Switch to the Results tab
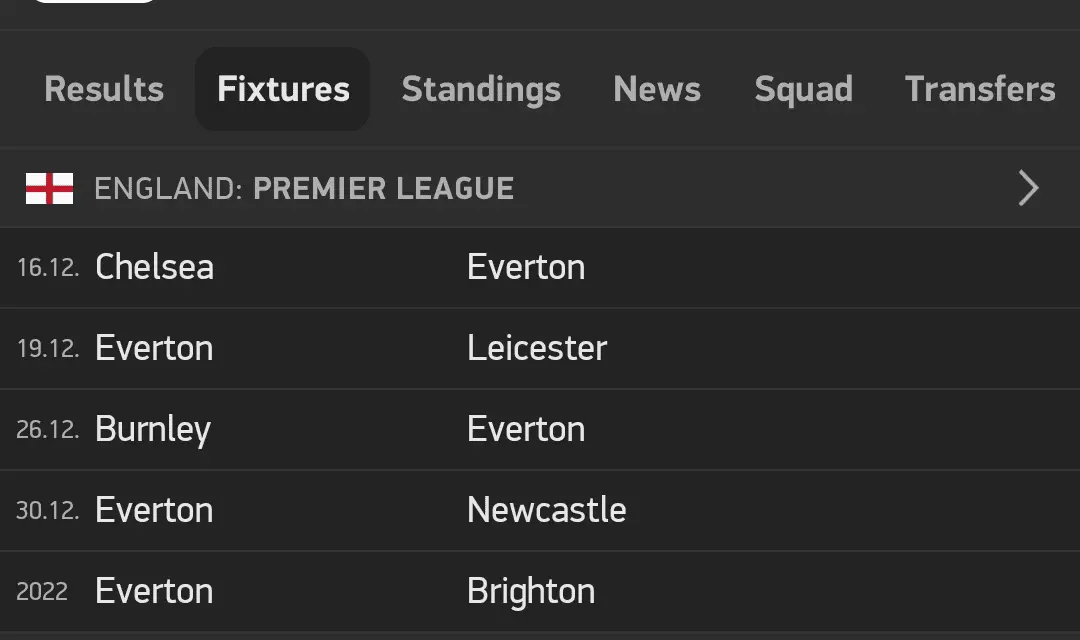 click(104, 89)
